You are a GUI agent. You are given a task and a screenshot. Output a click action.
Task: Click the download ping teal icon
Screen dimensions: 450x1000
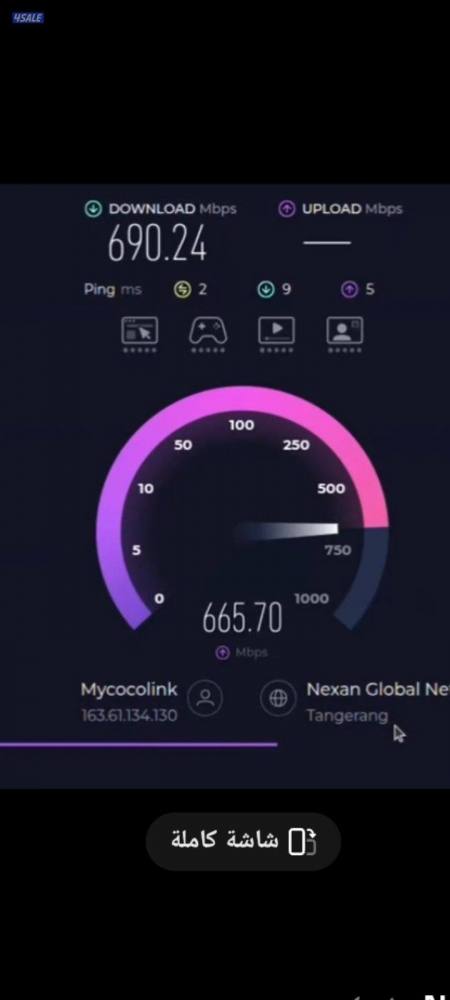coord(266,290)
